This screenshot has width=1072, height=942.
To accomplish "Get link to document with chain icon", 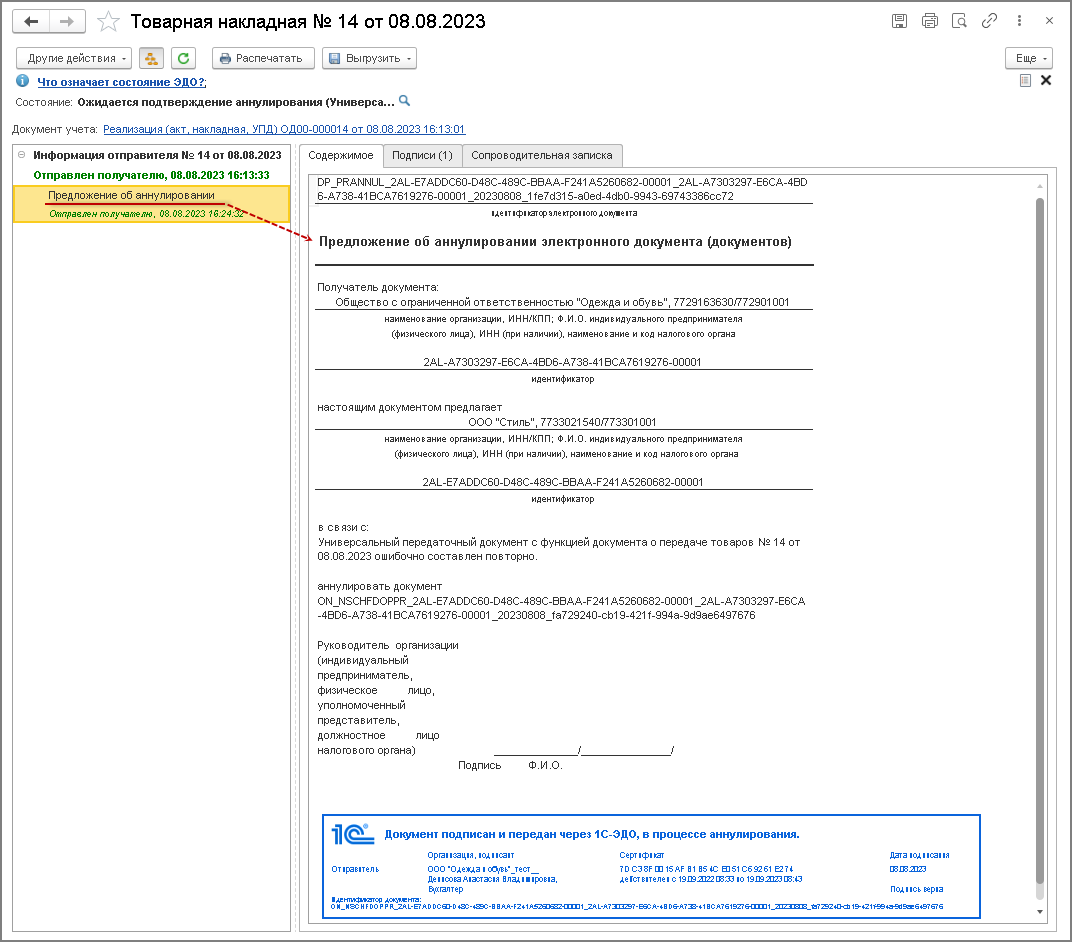I will point(989,21).
